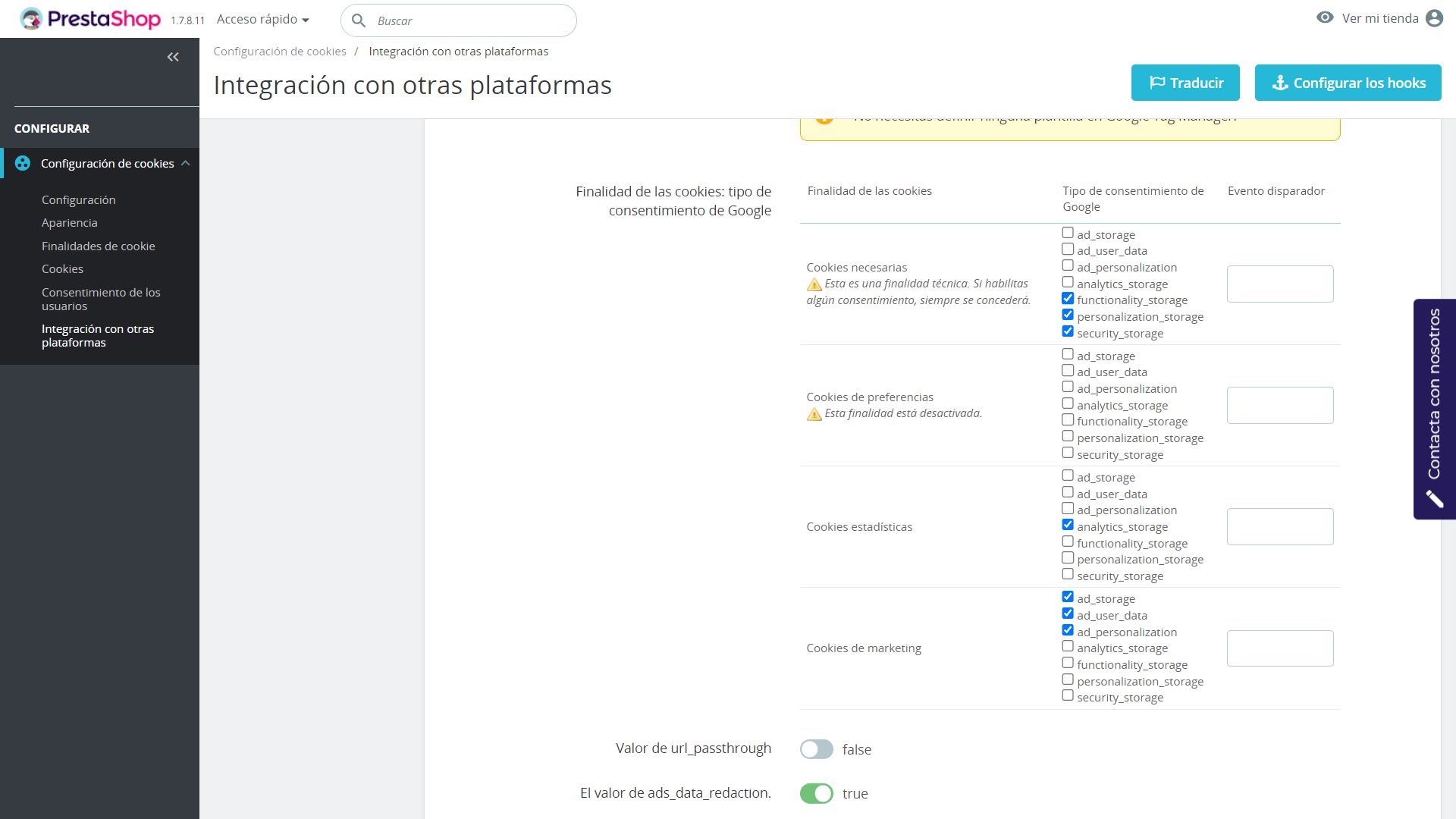Click the cookie icon beside Configuración de cookies
The width and height of the screenshot is (1456, 819).
tap(23, 163)
